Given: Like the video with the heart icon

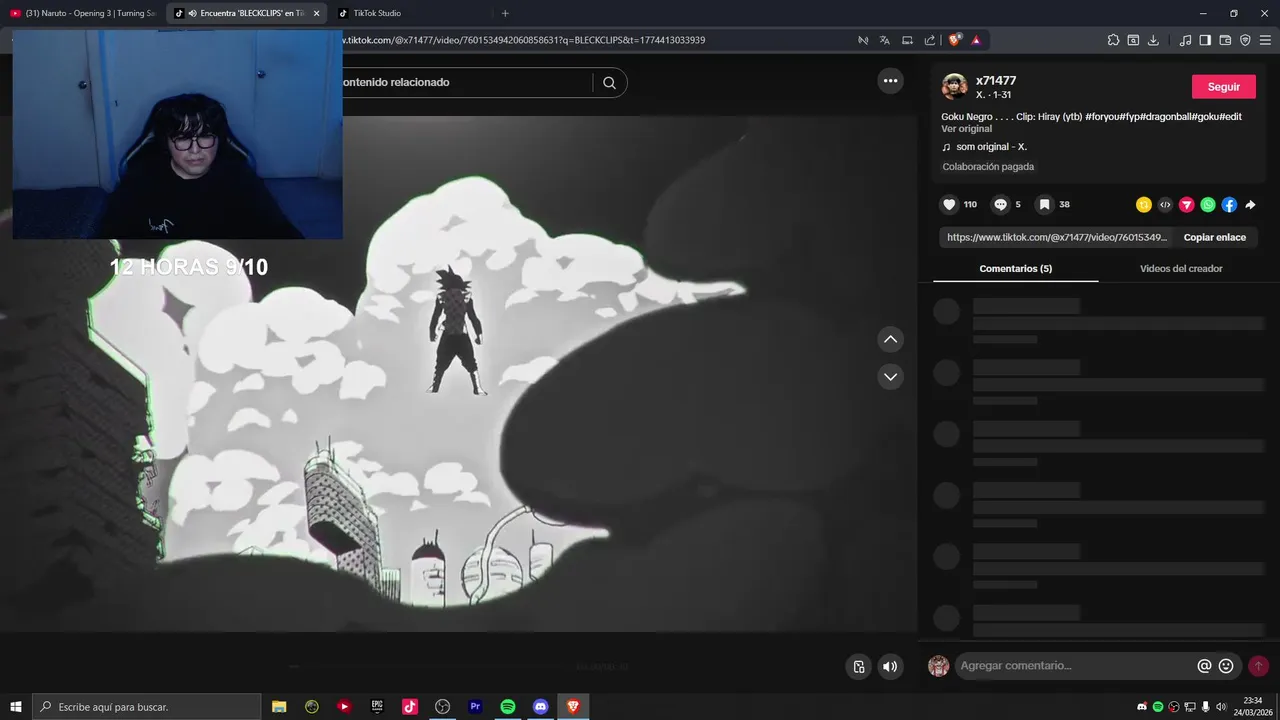Looking at the screenshot, I should click(949, 204).
